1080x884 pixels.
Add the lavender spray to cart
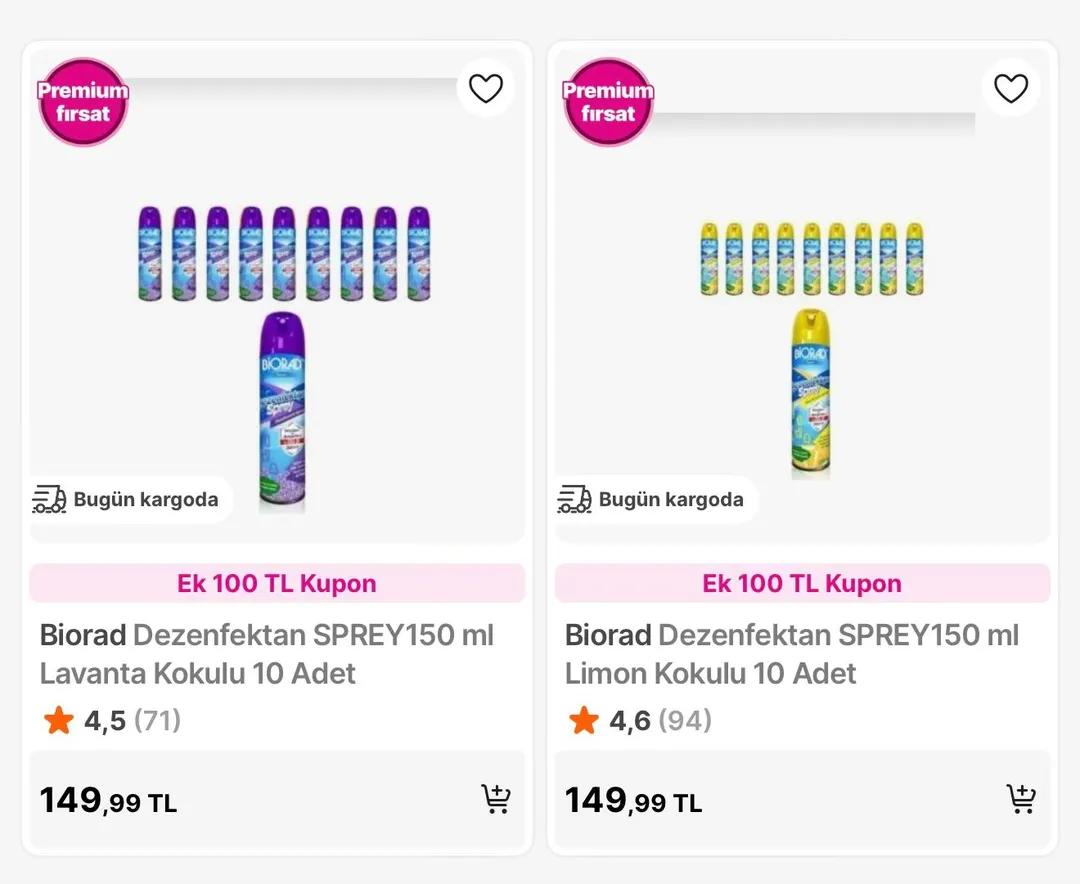click(x=496, y=799)
